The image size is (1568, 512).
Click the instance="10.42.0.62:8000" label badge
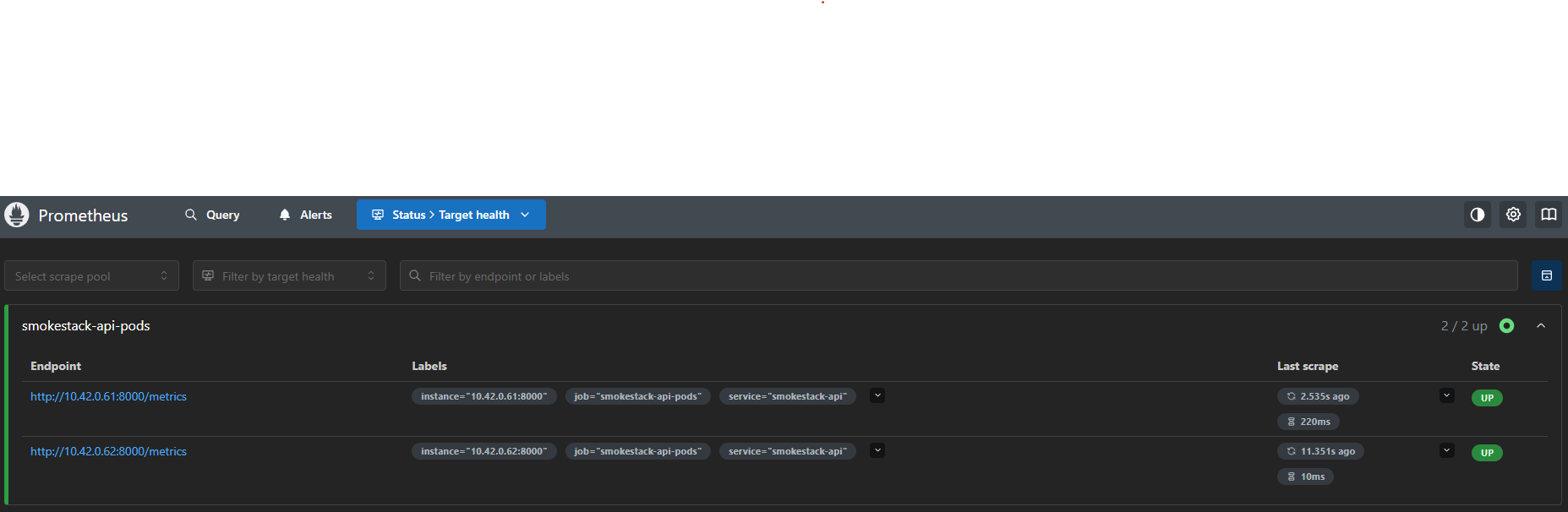point(484,451)
